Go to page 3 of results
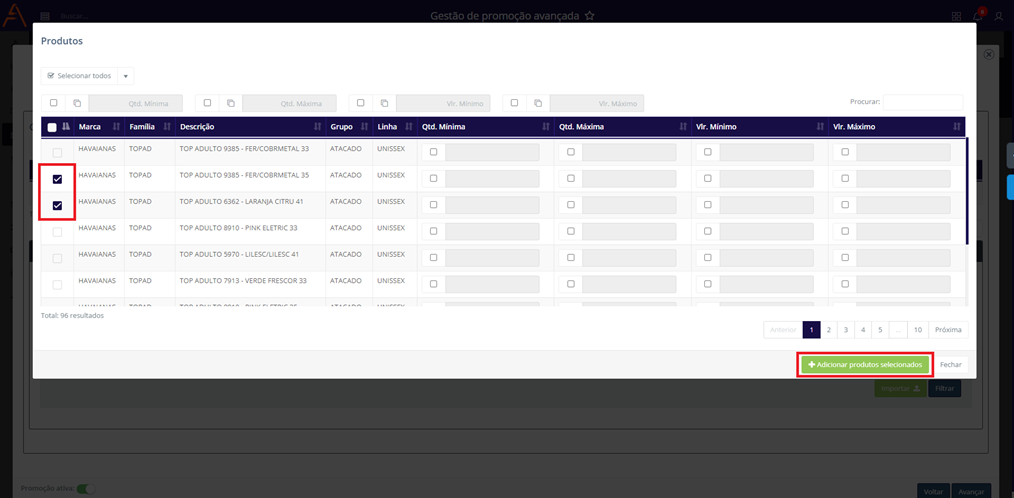The height and width of the screenshot is (498, 1014). pos(845,329)
